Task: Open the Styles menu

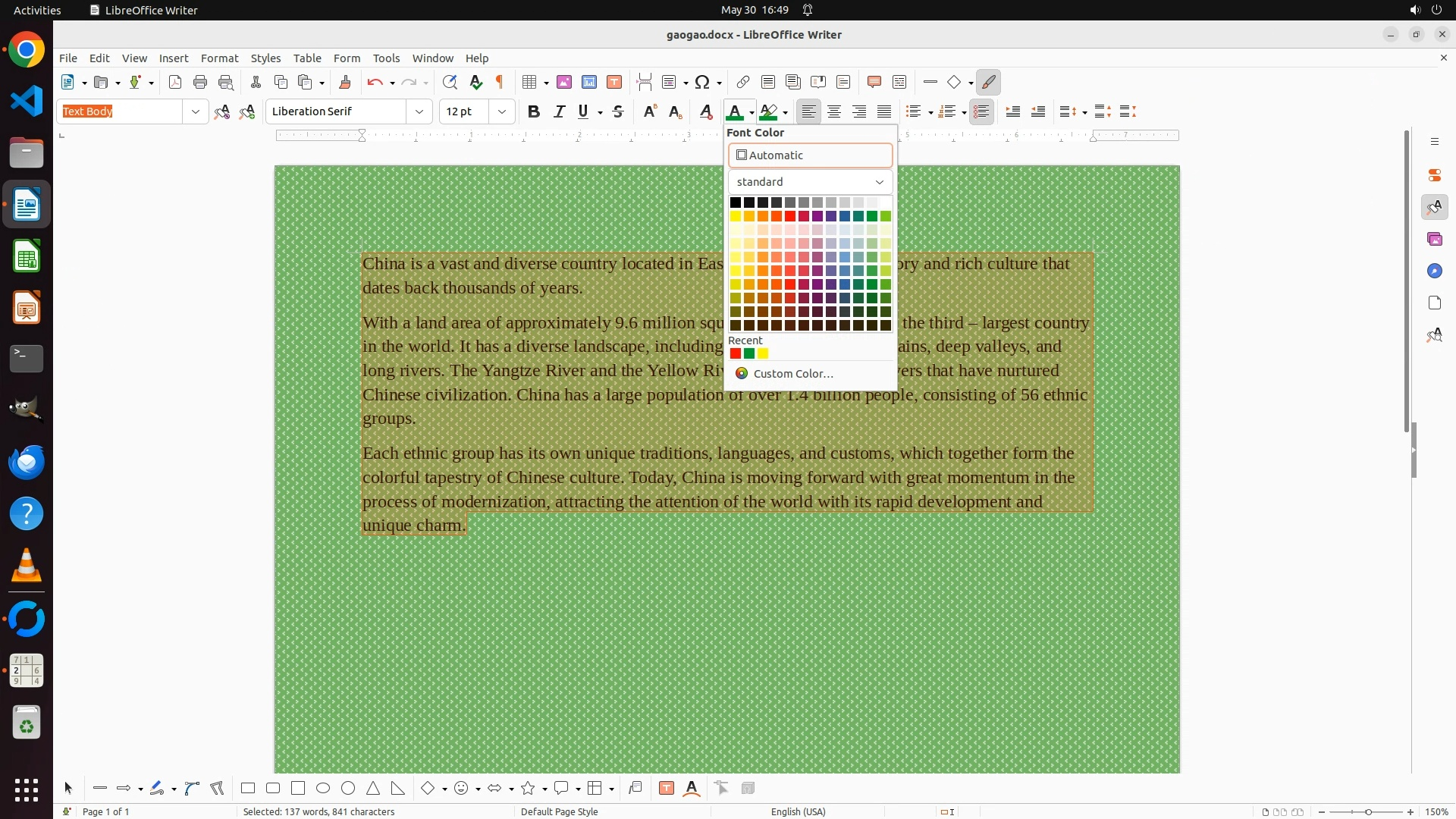Action: [265, 58]
